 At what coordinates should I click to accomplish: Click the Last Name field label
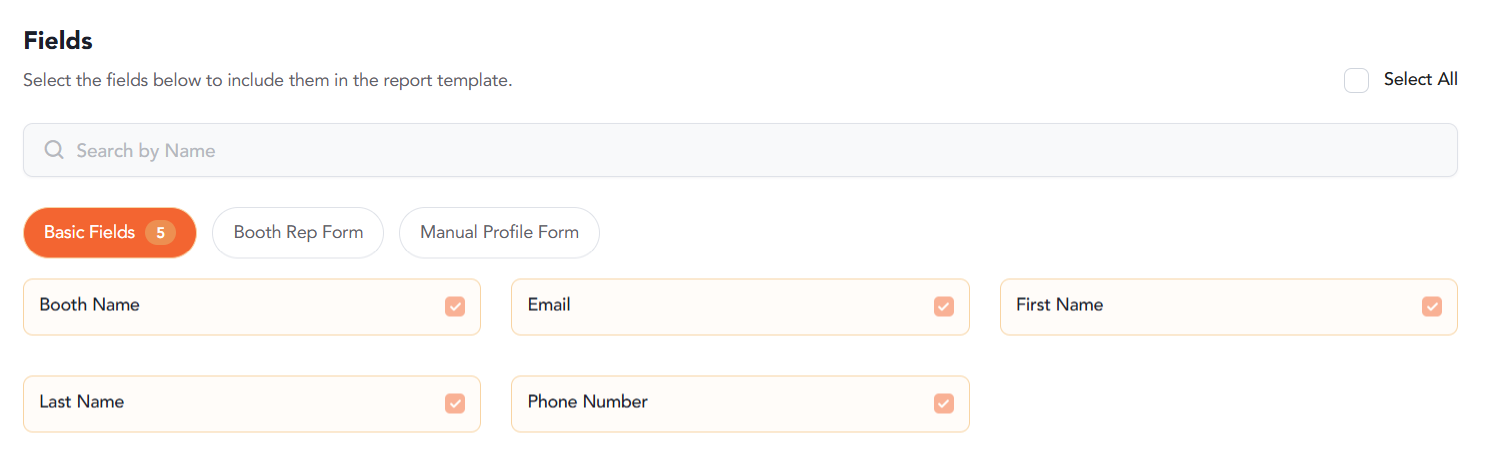point(82,402)
